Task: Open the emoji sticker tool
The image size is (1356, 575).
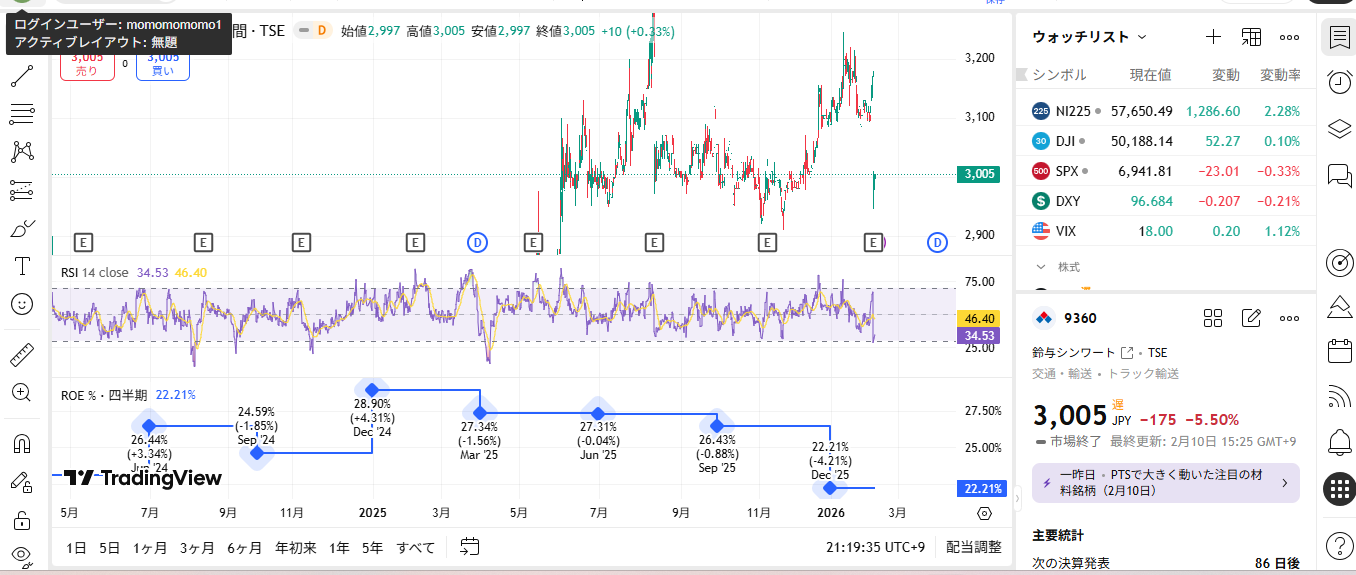Action: pos(21,304)
